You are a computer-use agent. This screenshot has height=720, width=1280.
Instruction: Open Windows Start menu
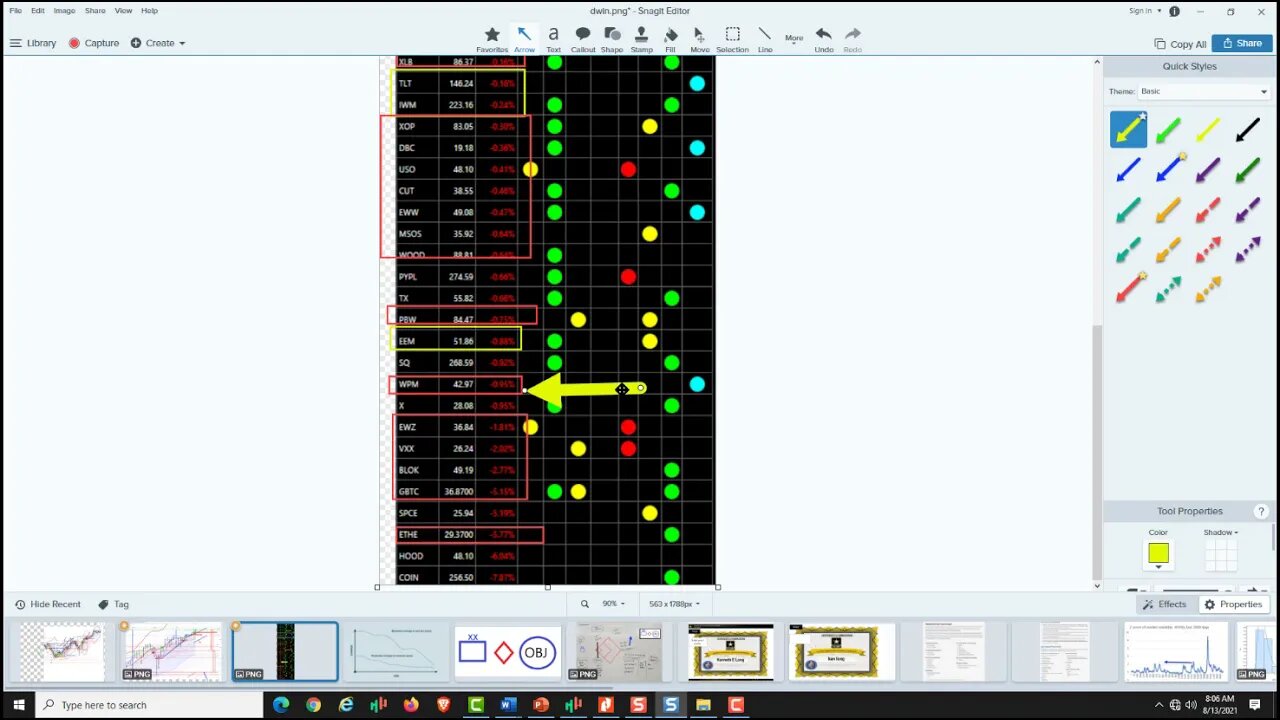(x=18, y=705)
